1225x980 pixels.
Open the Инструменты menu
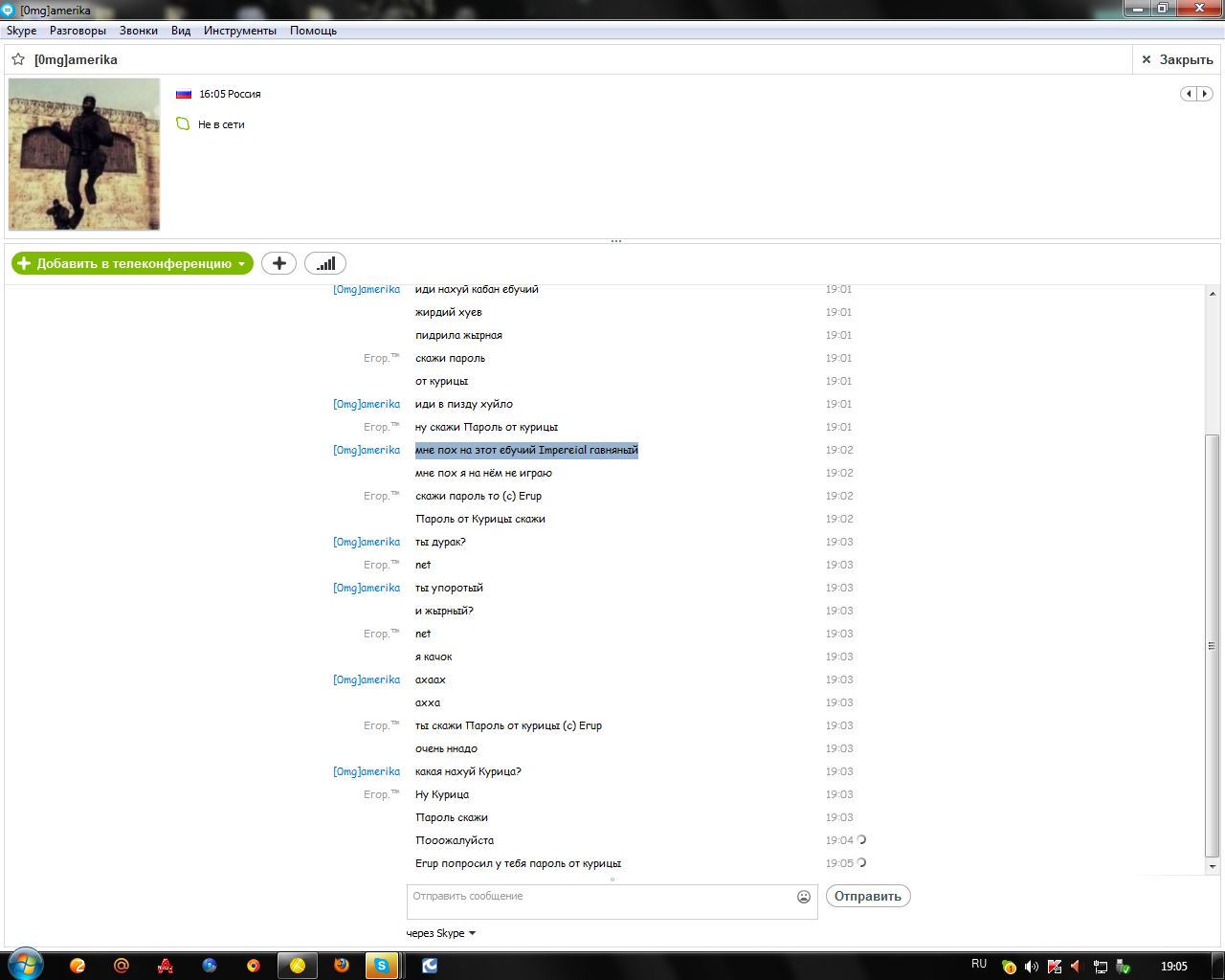tap(240, 31)
